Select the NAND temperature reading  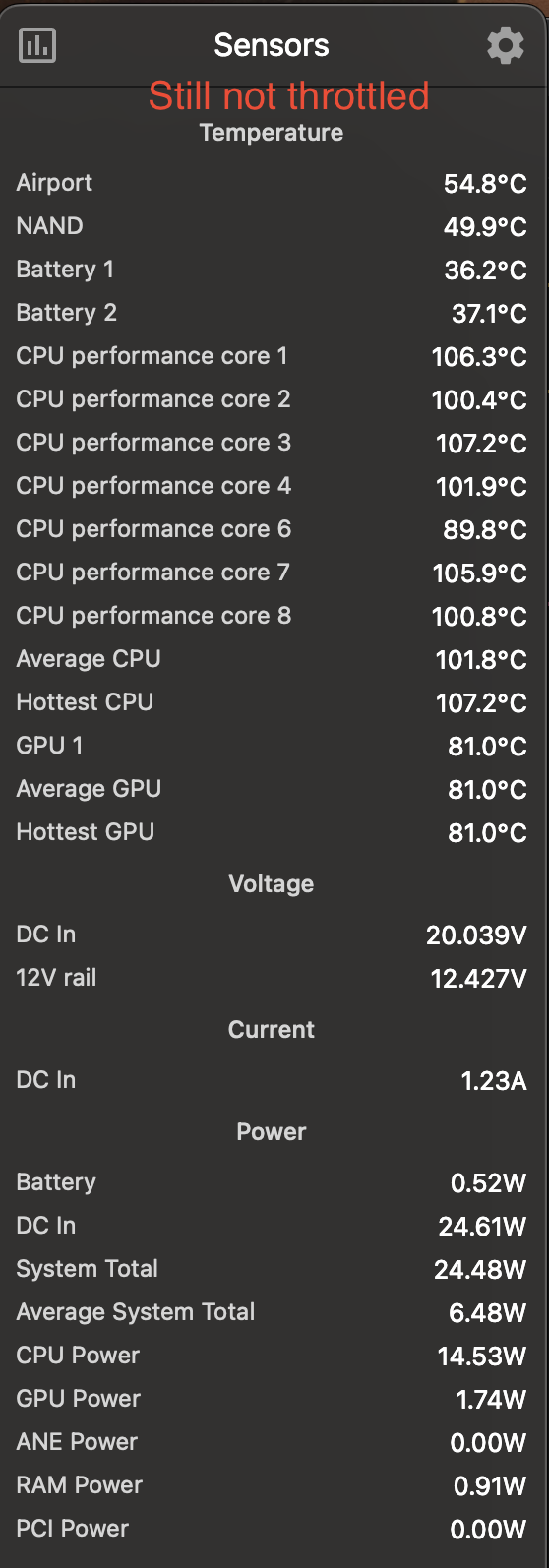pos(272,226)
